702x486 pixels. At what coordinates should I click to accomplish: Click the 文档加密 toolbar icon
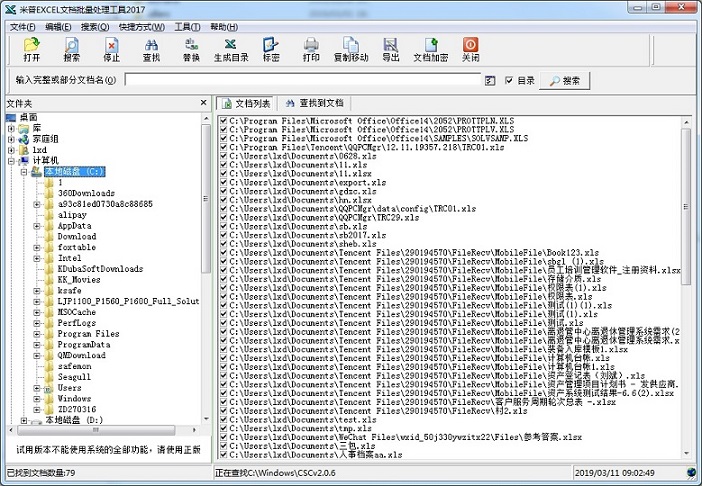click(x=431, y=49)
